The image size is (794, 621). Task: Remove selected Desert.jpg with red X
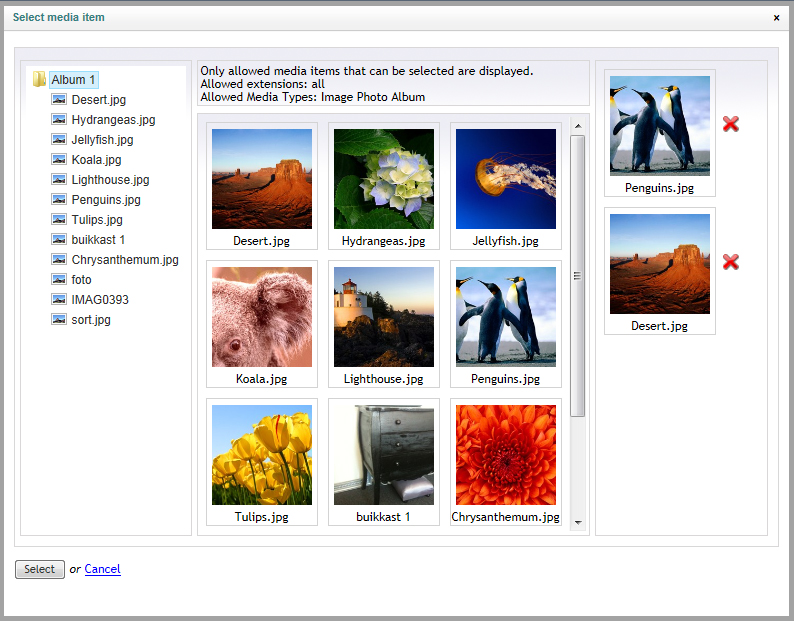coord(730,262)
